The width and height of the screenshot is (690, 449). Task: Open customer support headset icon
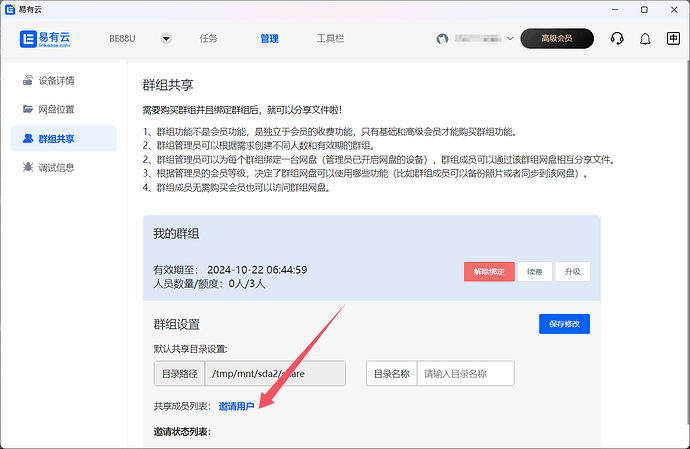(617, 39)
